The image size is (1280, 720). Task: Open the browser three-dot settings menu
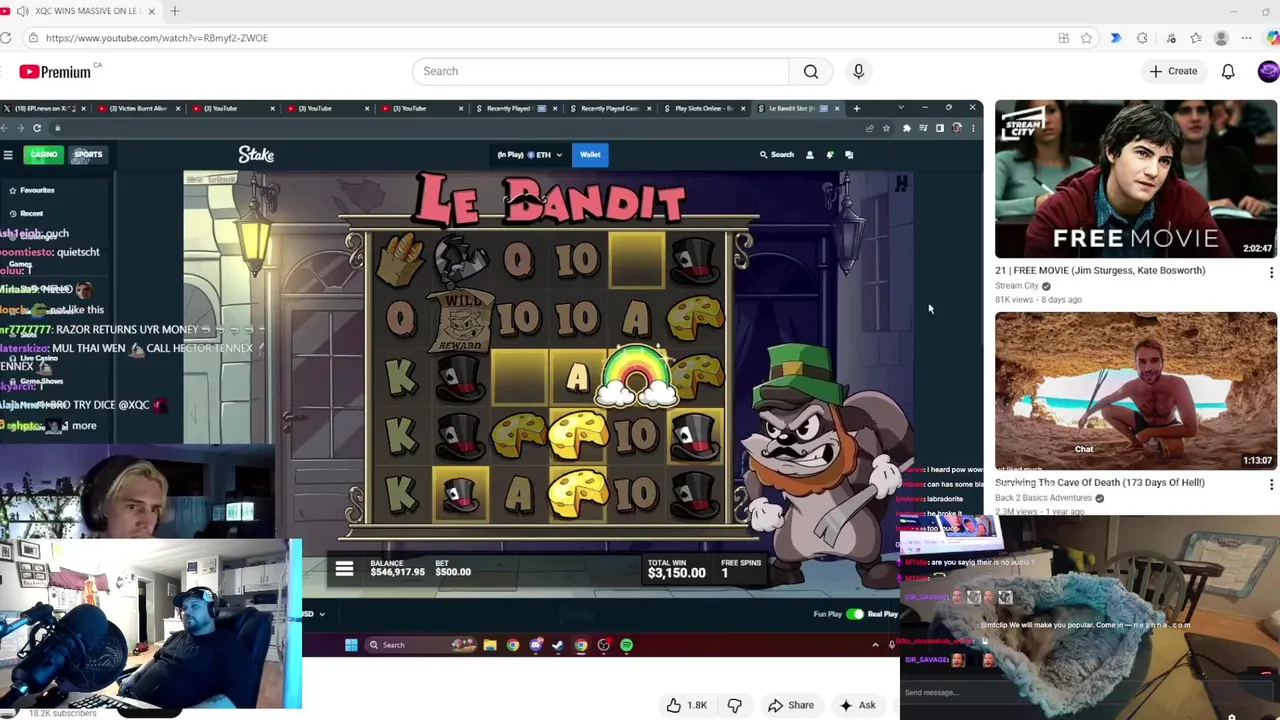click(x=1246, y=38)
